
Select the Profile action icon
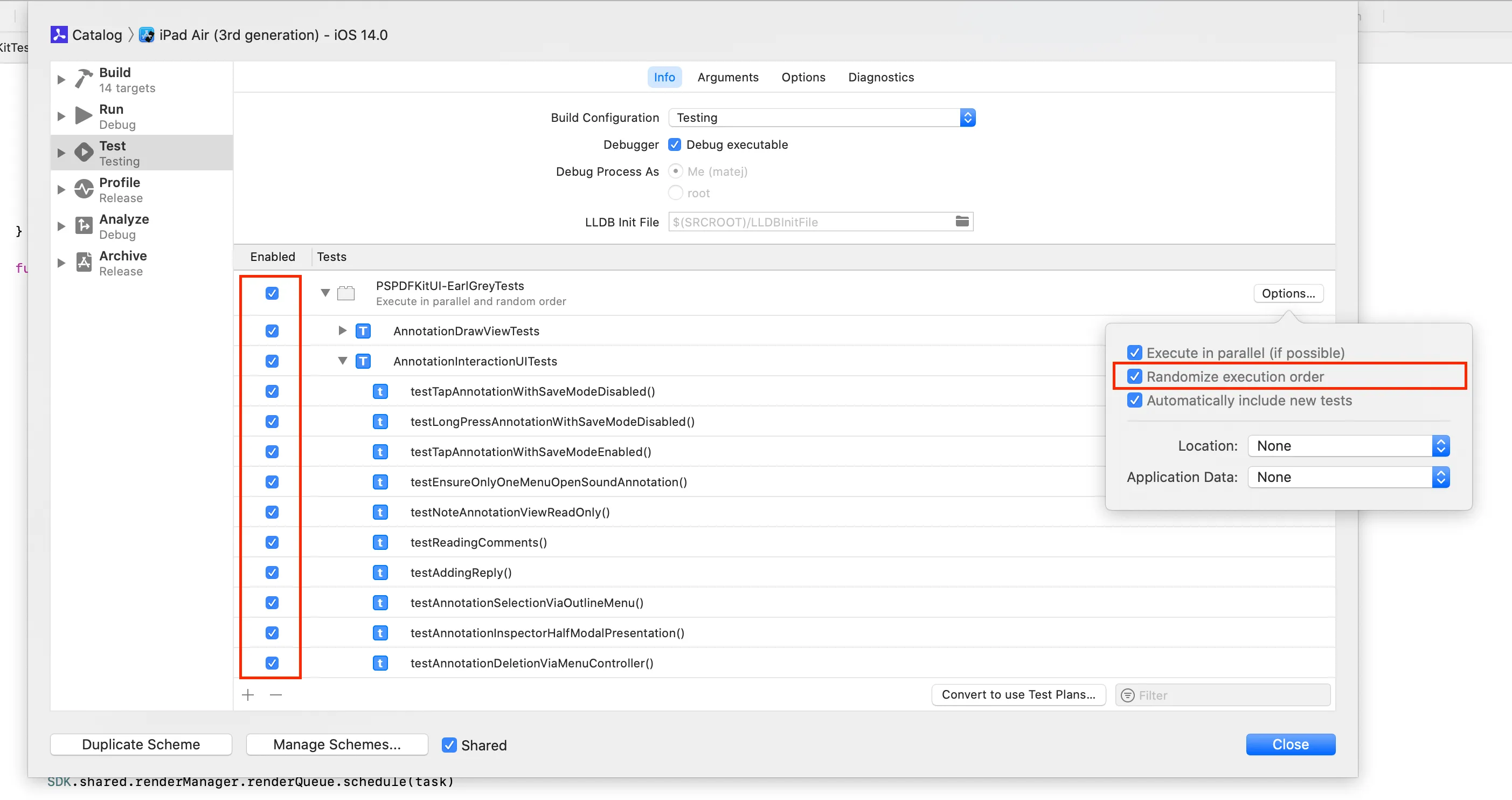tap(83, 189)
